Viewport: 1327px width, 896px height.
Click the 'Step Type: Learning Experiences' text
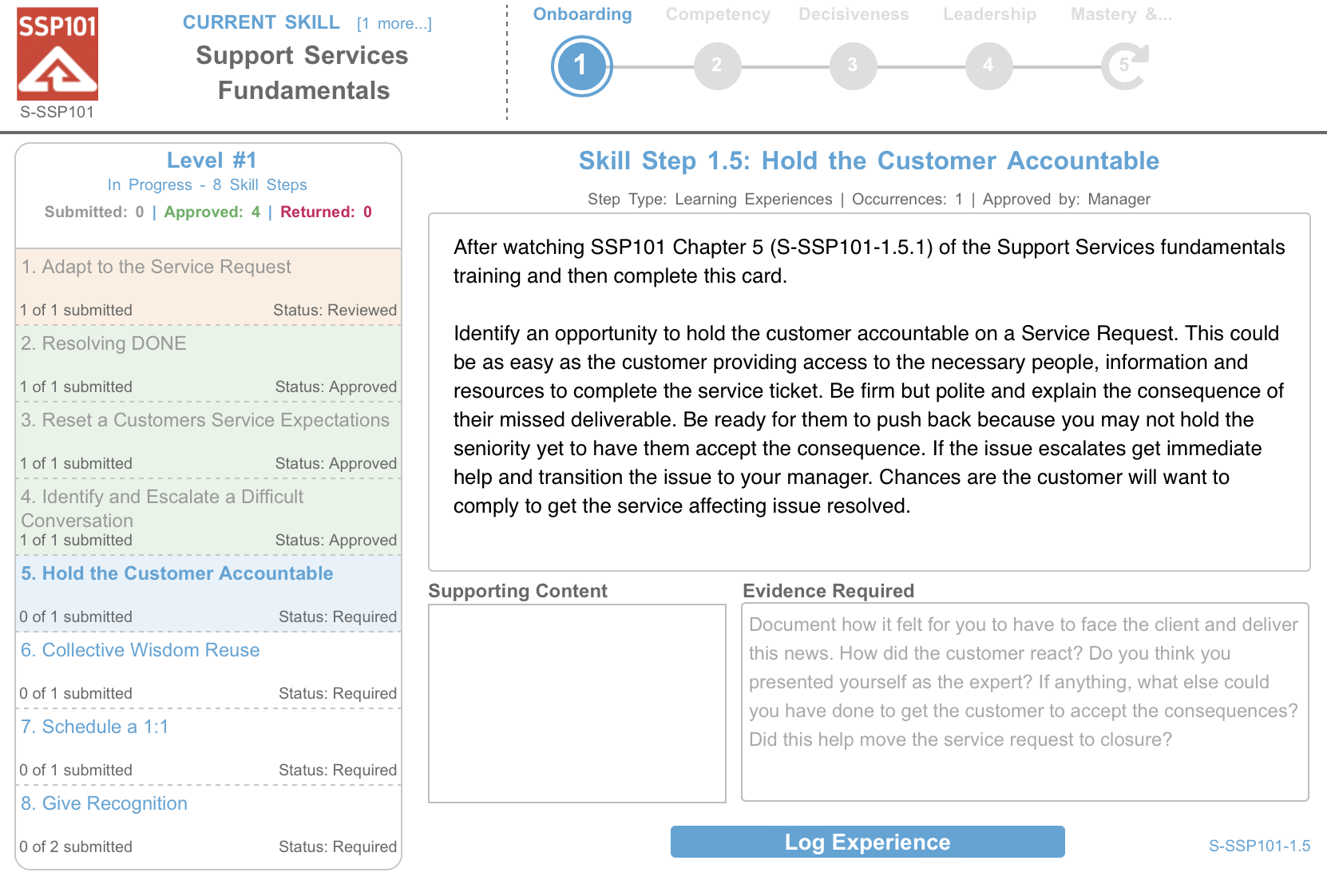click(x=710, y=199)
